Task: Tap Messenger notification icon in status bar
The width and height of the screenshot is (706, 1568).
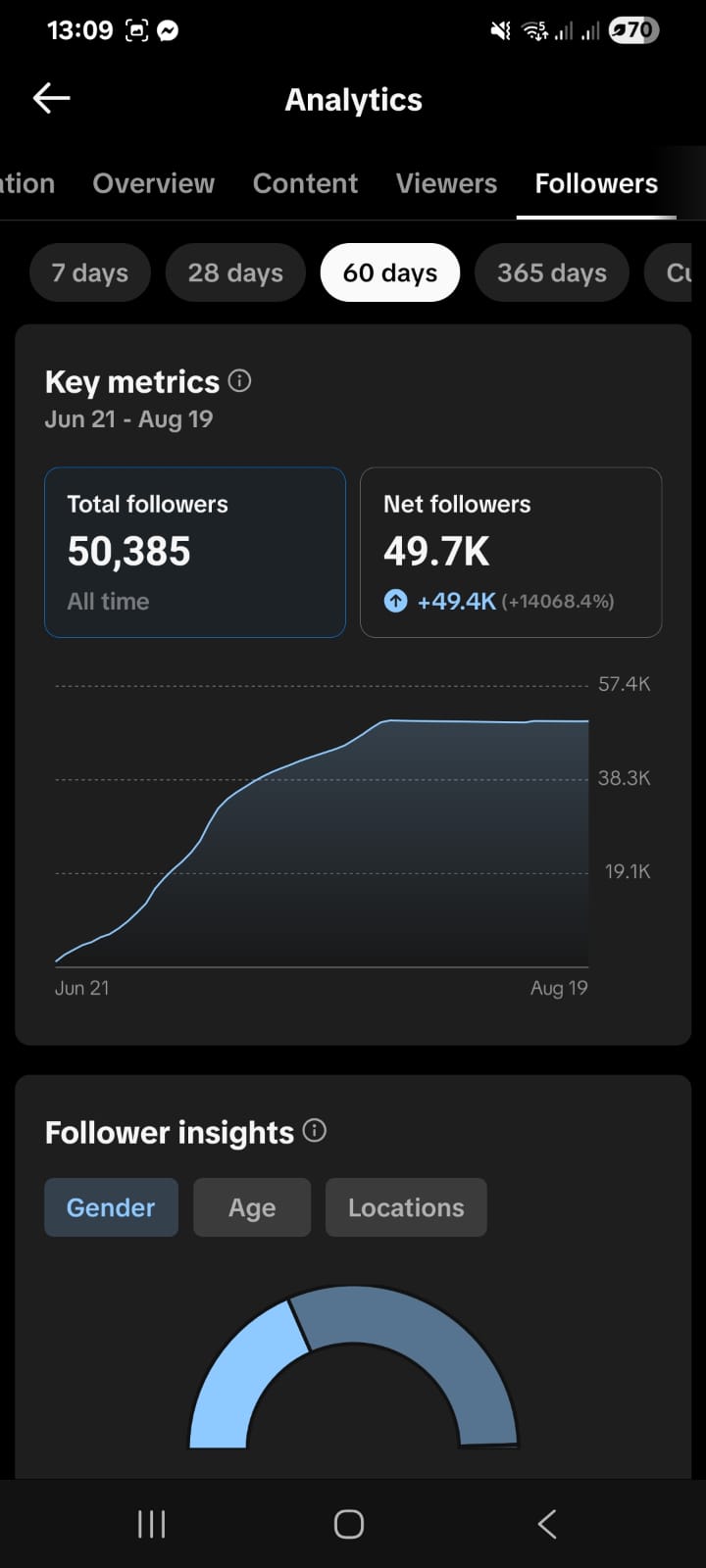Action: coord(168,30)
